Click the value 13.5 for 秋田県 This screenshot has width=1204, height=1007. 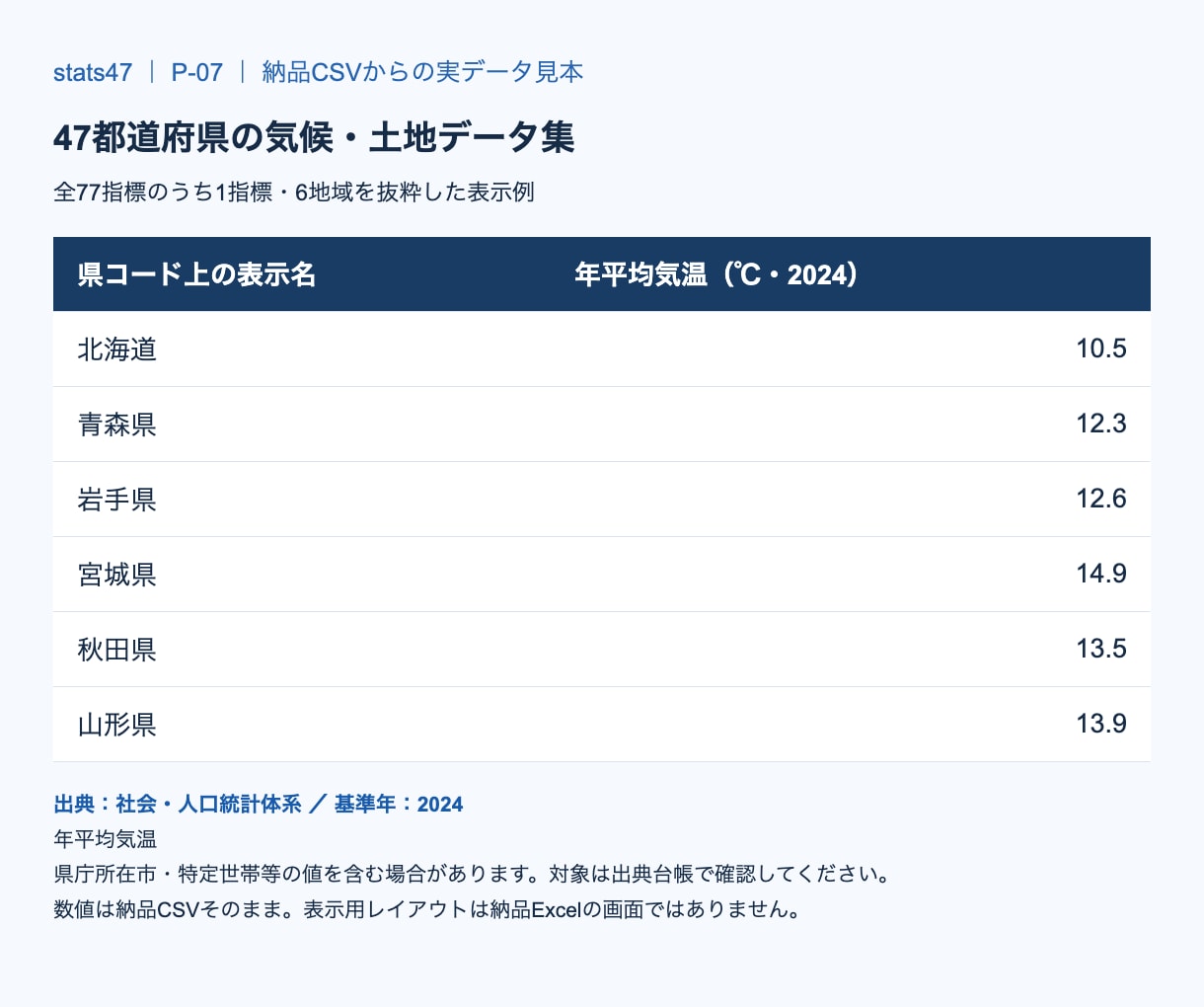pos(1101,649)
